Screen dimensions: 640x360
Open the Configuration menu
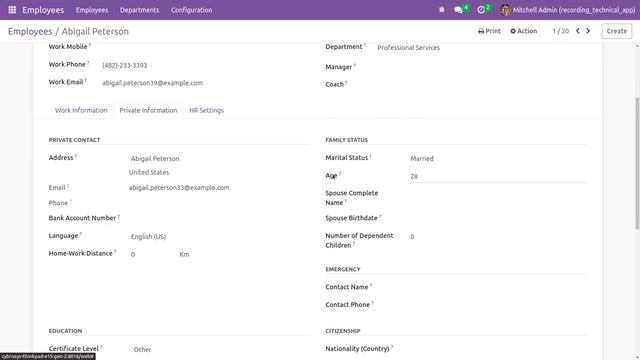coord(191,10)
